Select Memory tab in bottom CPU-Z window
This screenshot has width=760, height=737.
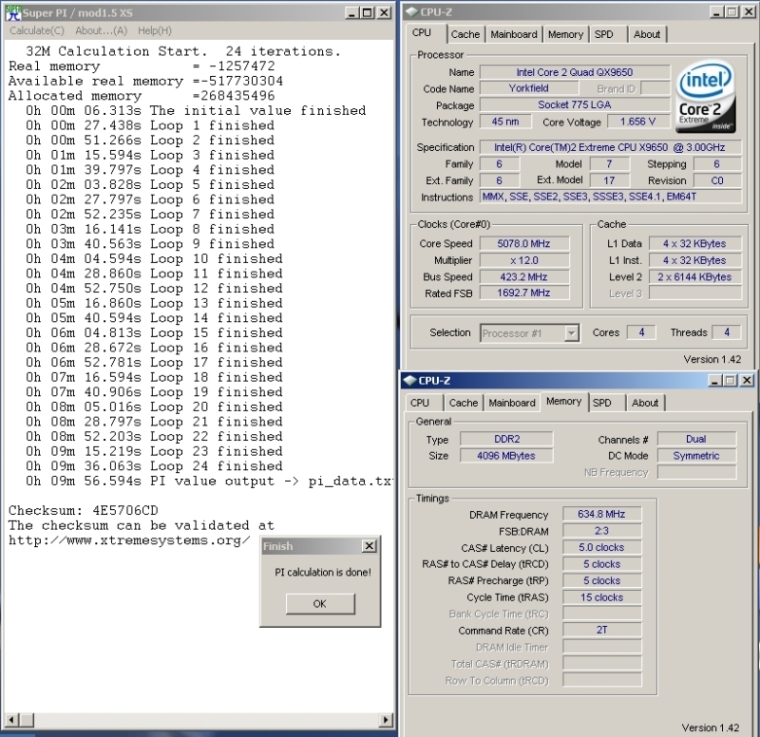(564, 401)
